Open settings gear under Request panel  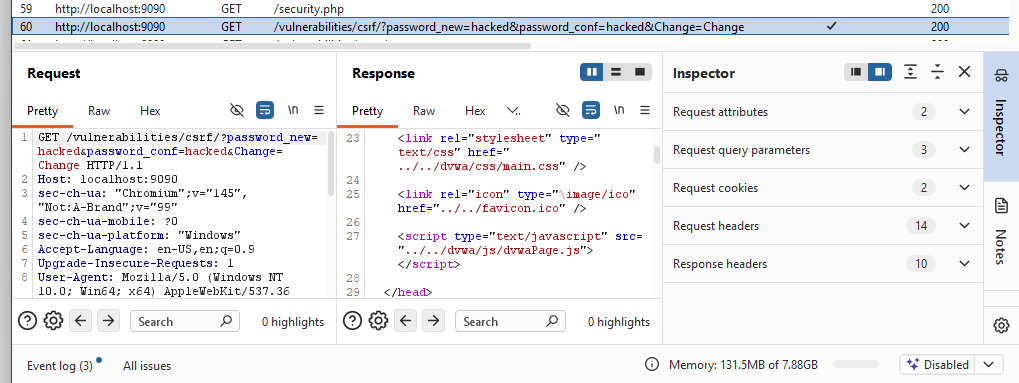click(53, 321)
